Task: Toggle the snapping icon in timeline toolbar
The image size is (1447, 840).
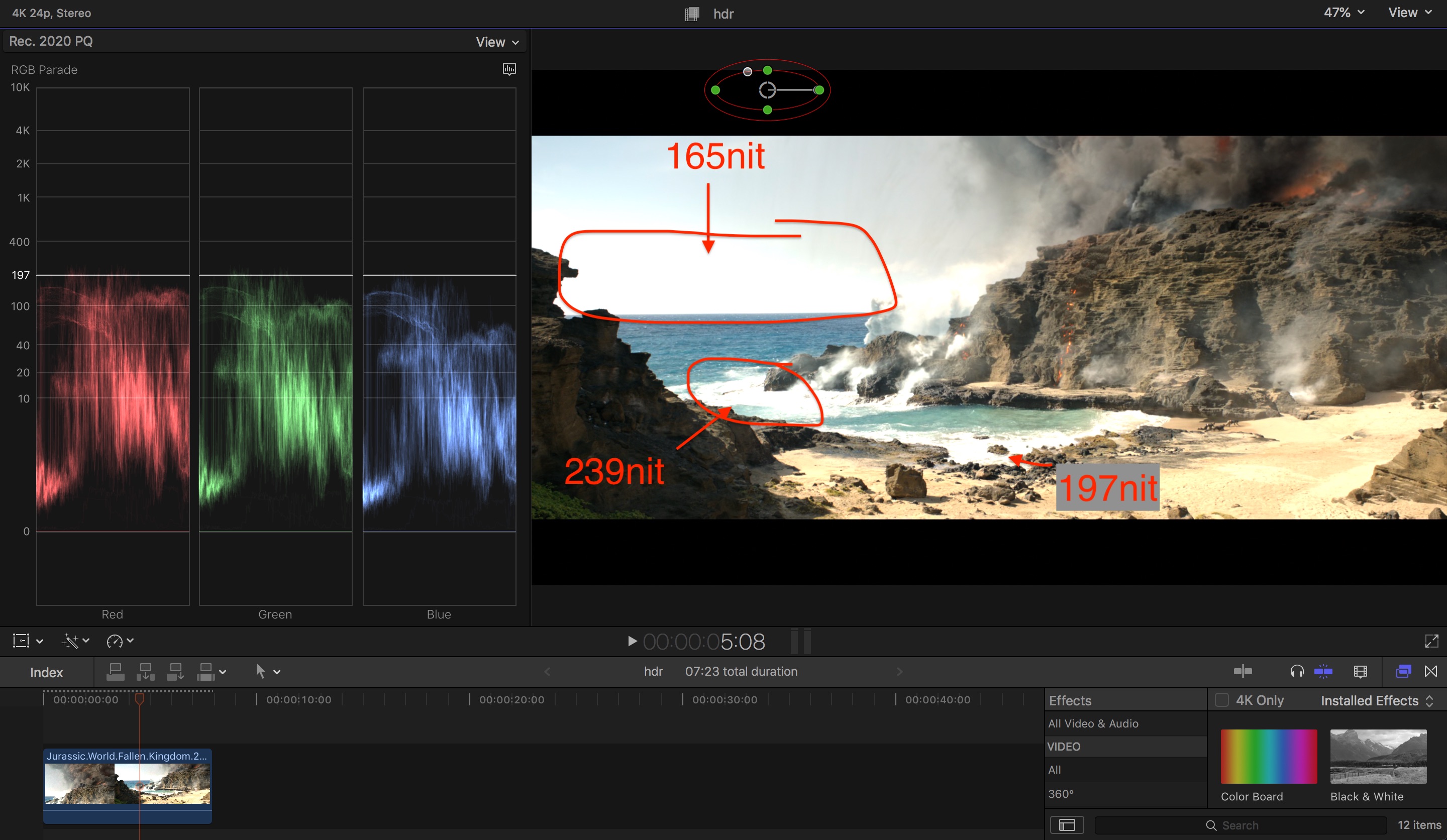Action: (1323, 671)
